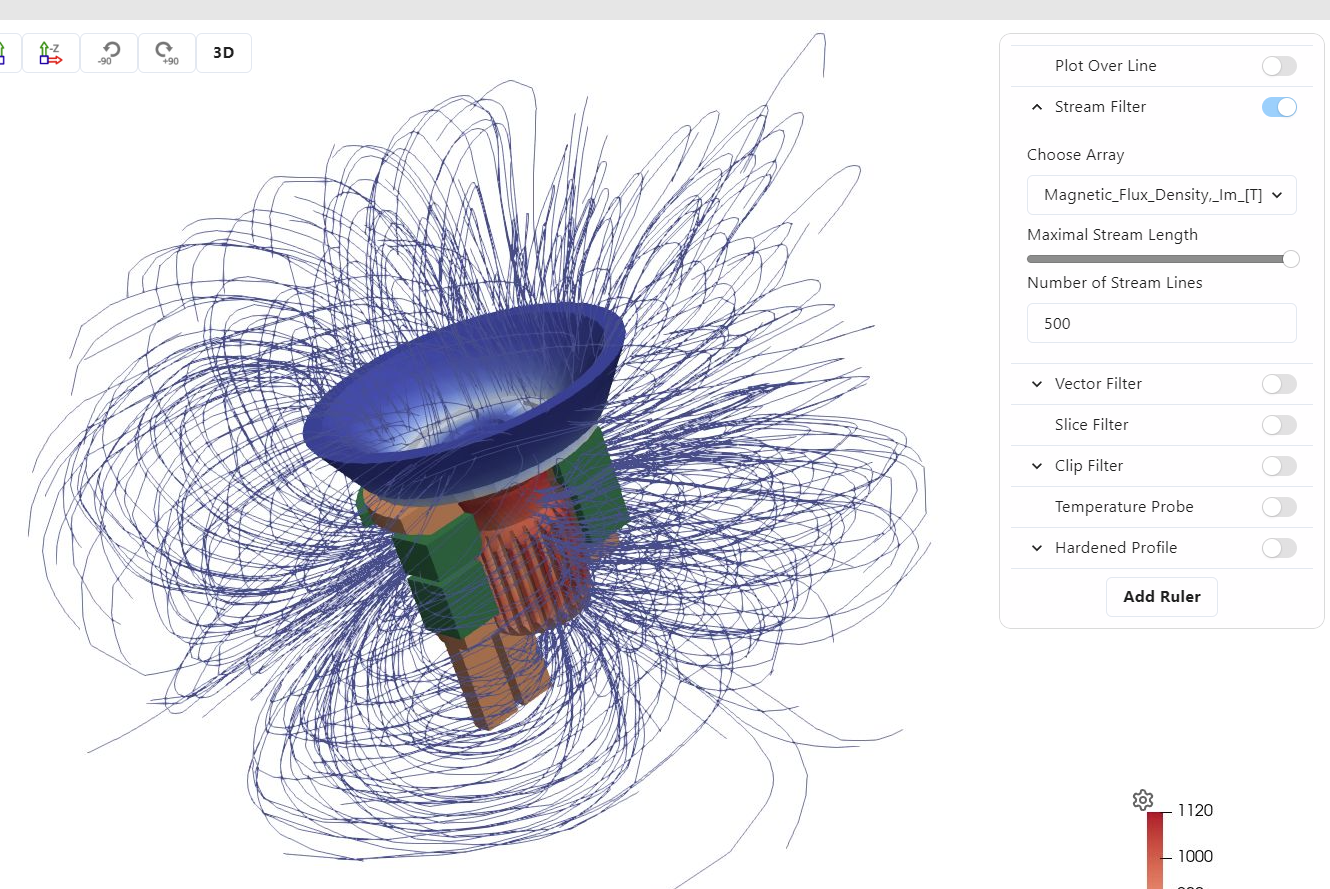Set view to -Z axis orientation
The height and width of the screenshot is (889, 1330).
tap(51, 53)
